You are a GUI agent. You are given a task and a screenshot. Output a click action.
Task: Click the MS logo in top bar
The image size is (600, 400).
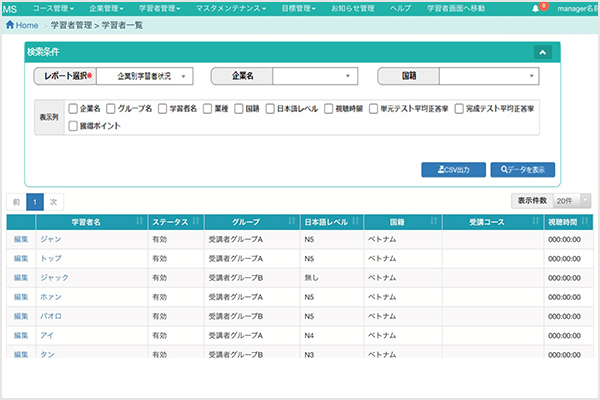[10, 8]
